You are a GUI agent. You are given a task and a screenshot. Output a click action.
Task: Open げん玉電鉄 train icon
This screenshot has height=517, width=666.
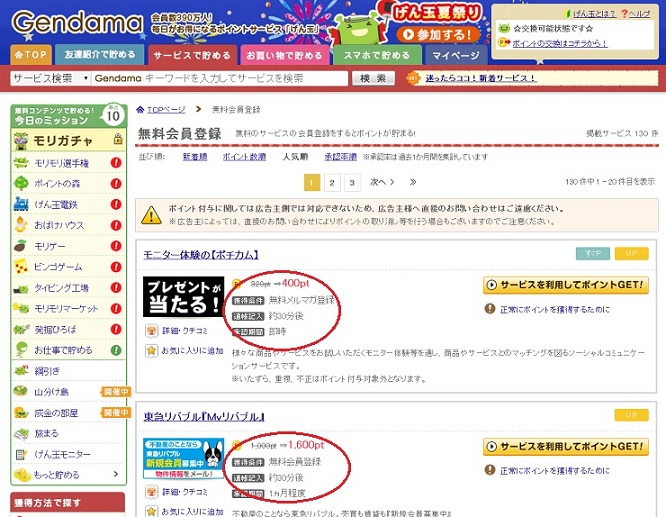[20, 204]
